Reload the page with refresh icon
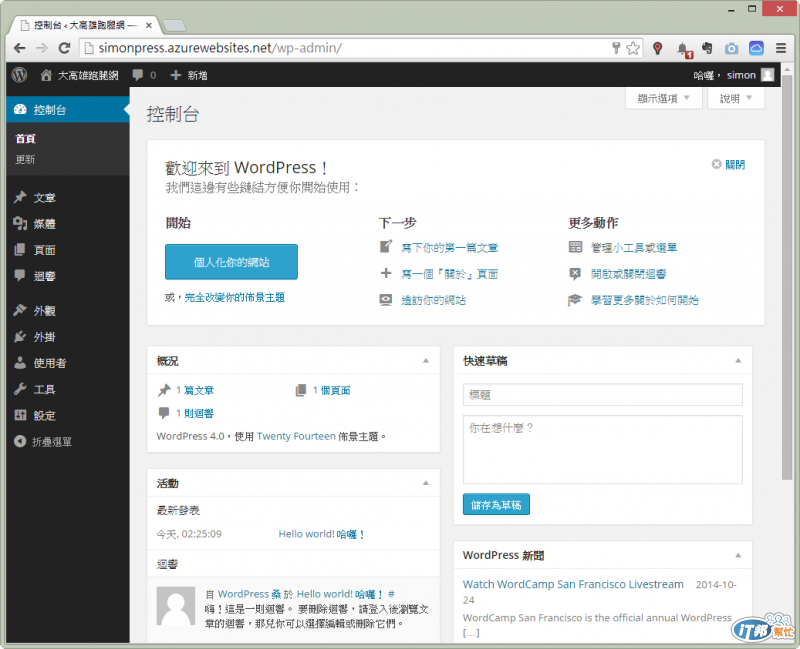Screen dimensions: 800x649 click(x=64, y=48)
